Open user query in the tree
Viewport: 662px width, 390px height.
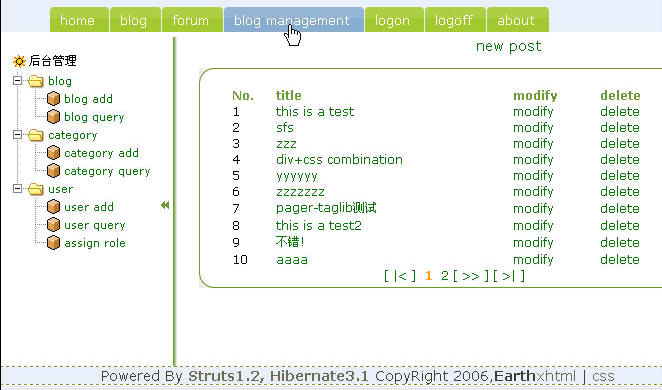[x=95, y=225]
